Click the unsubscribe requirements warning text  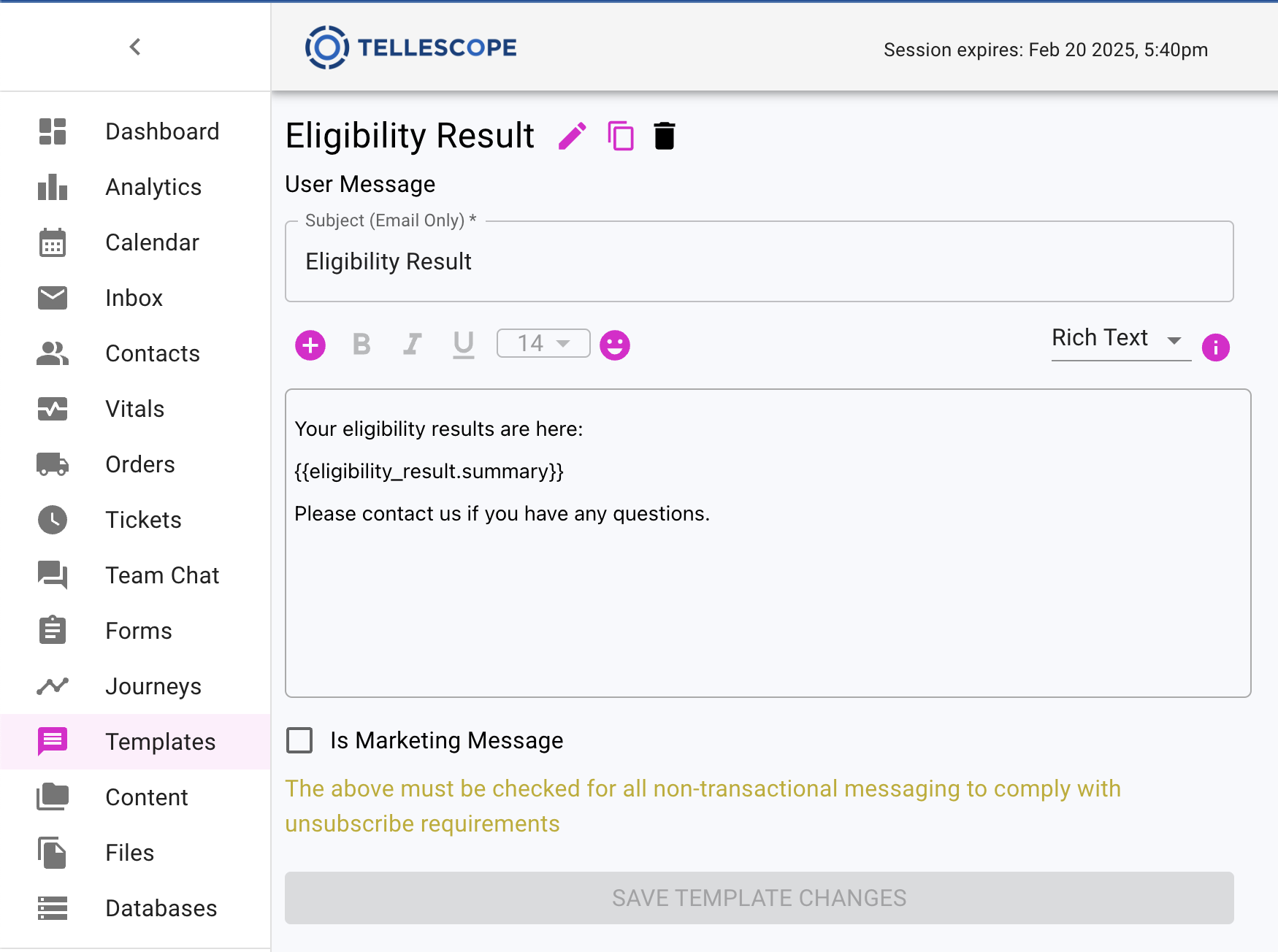point(703,806)
